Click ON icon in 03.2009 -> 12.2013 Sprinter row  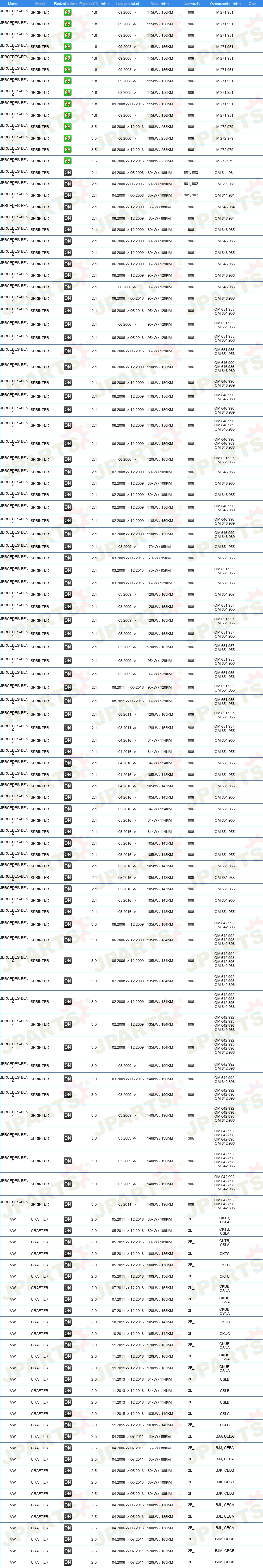coord(68,570)
